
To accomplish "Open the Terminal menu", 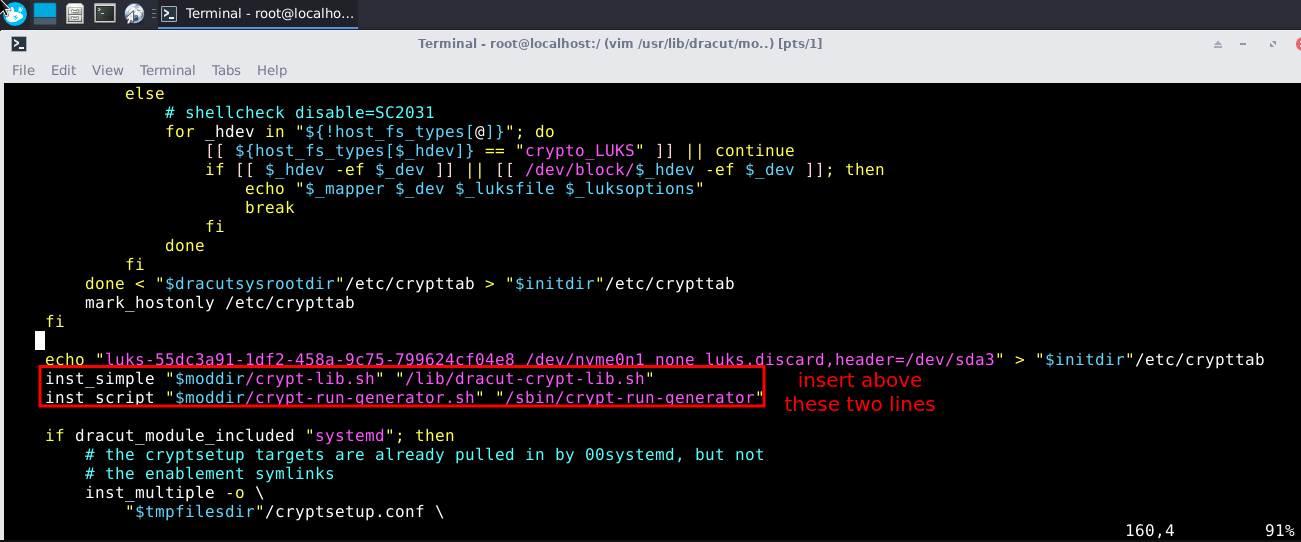I will [167, 70].
